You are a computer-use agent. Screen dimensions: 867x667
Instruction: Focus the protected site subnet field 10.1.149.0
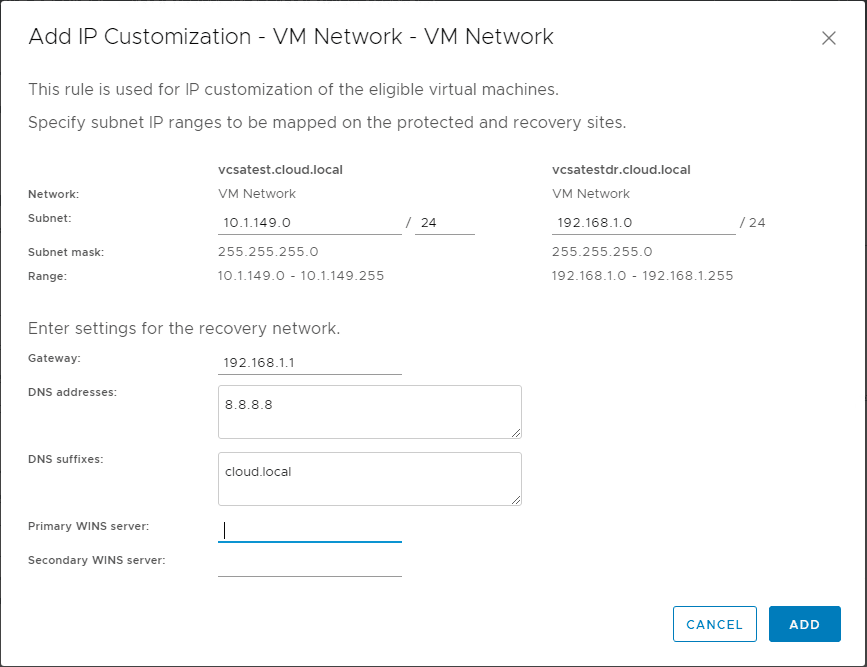309,223
